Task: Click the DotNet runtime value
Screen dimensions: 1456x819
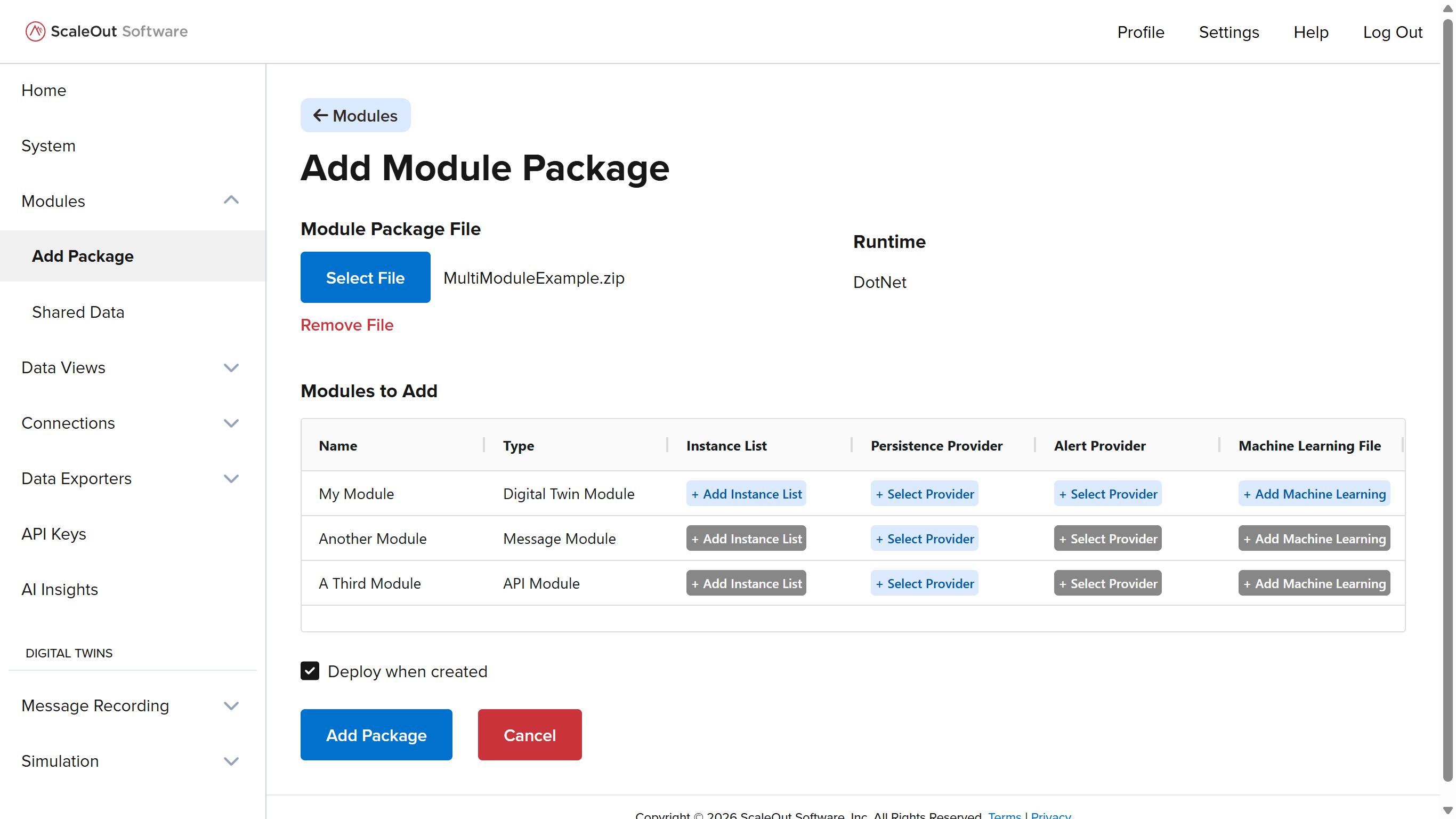Action: coord(879,282)
